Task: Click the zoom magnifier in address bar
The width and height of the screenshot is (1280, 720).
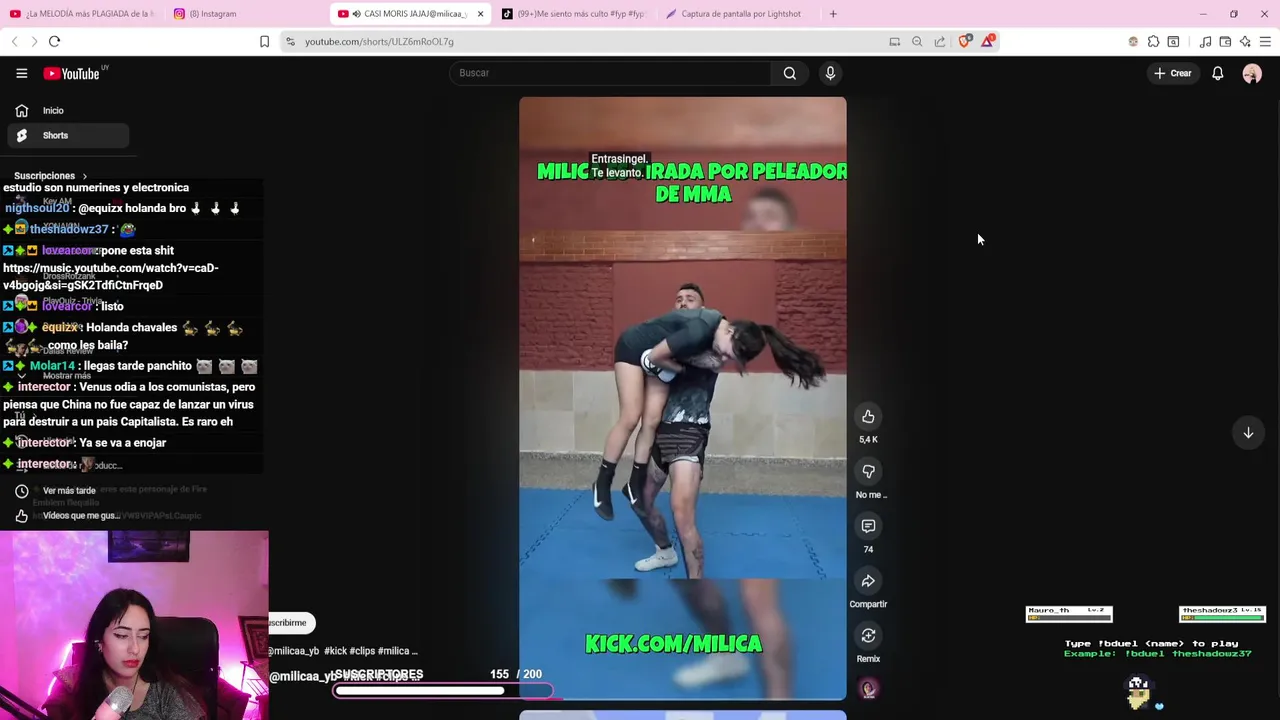Action: (x=917, y=41)
